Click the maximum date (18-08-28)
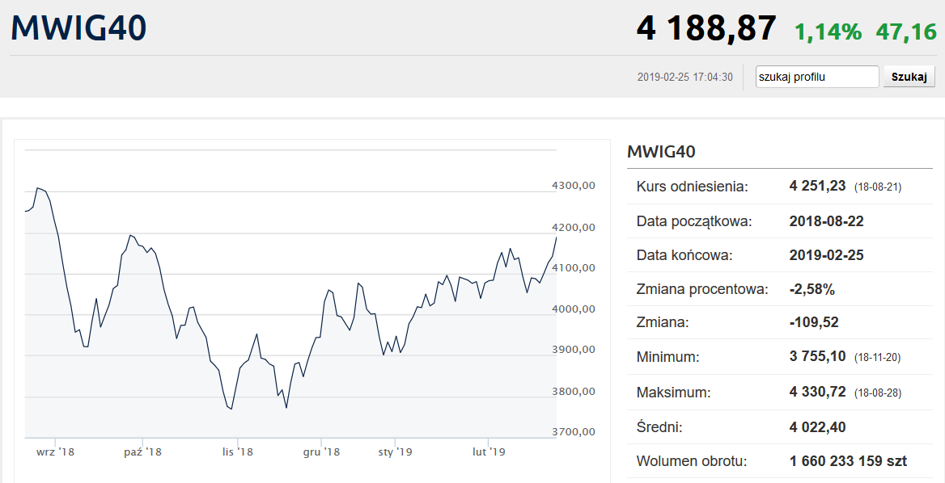Screen dimensions: 945x483 pos(878,393)
